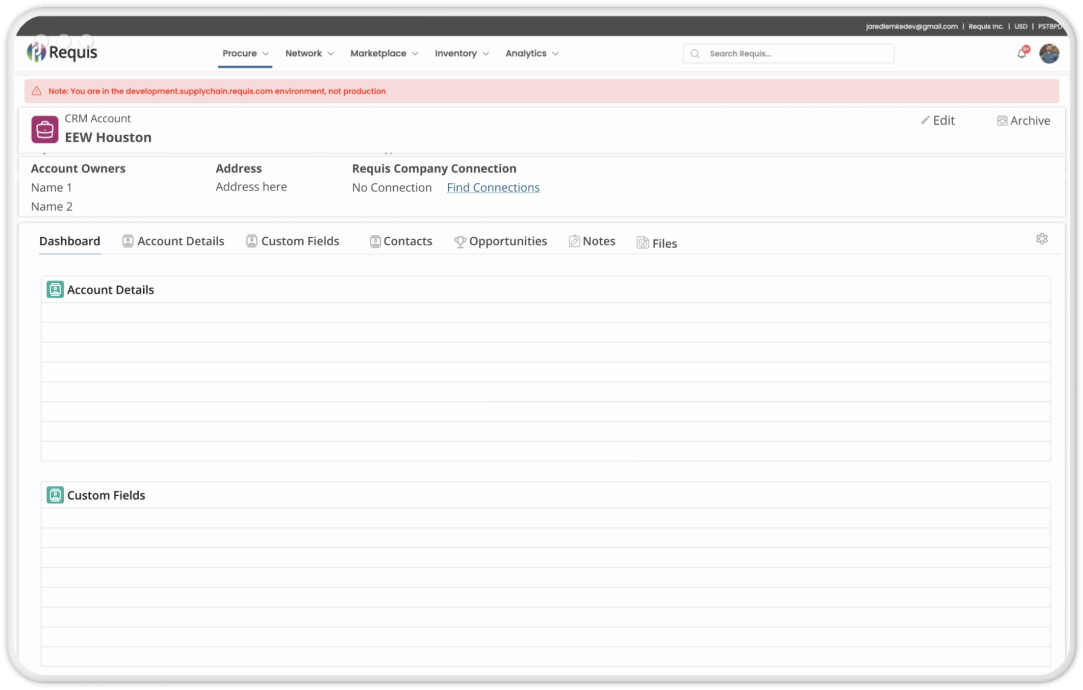Expand the Analytics menu
Screen dimensions: 1083x690
[x=532, y=53]
